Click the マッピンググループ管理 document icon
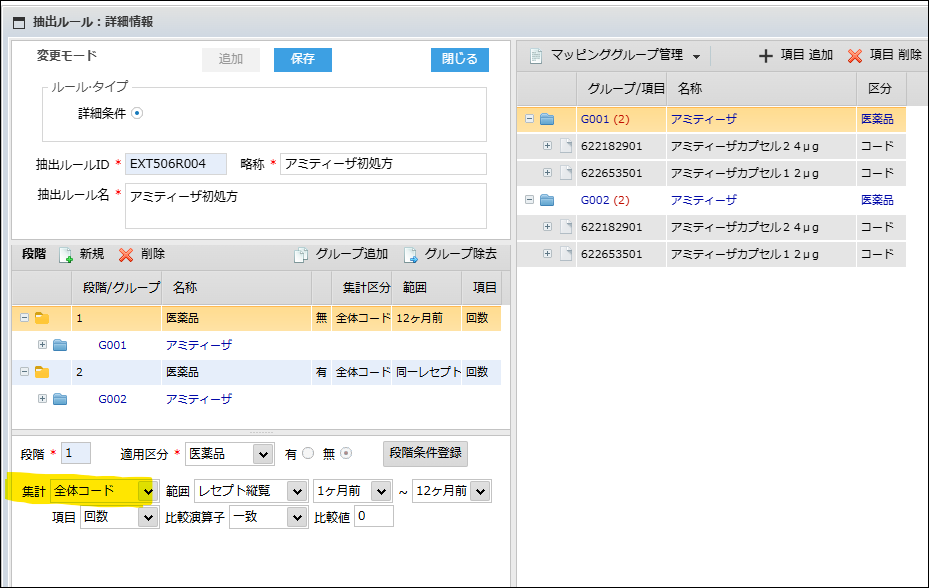The height and width of the screenshot is (588, 929). coord(536,56)
